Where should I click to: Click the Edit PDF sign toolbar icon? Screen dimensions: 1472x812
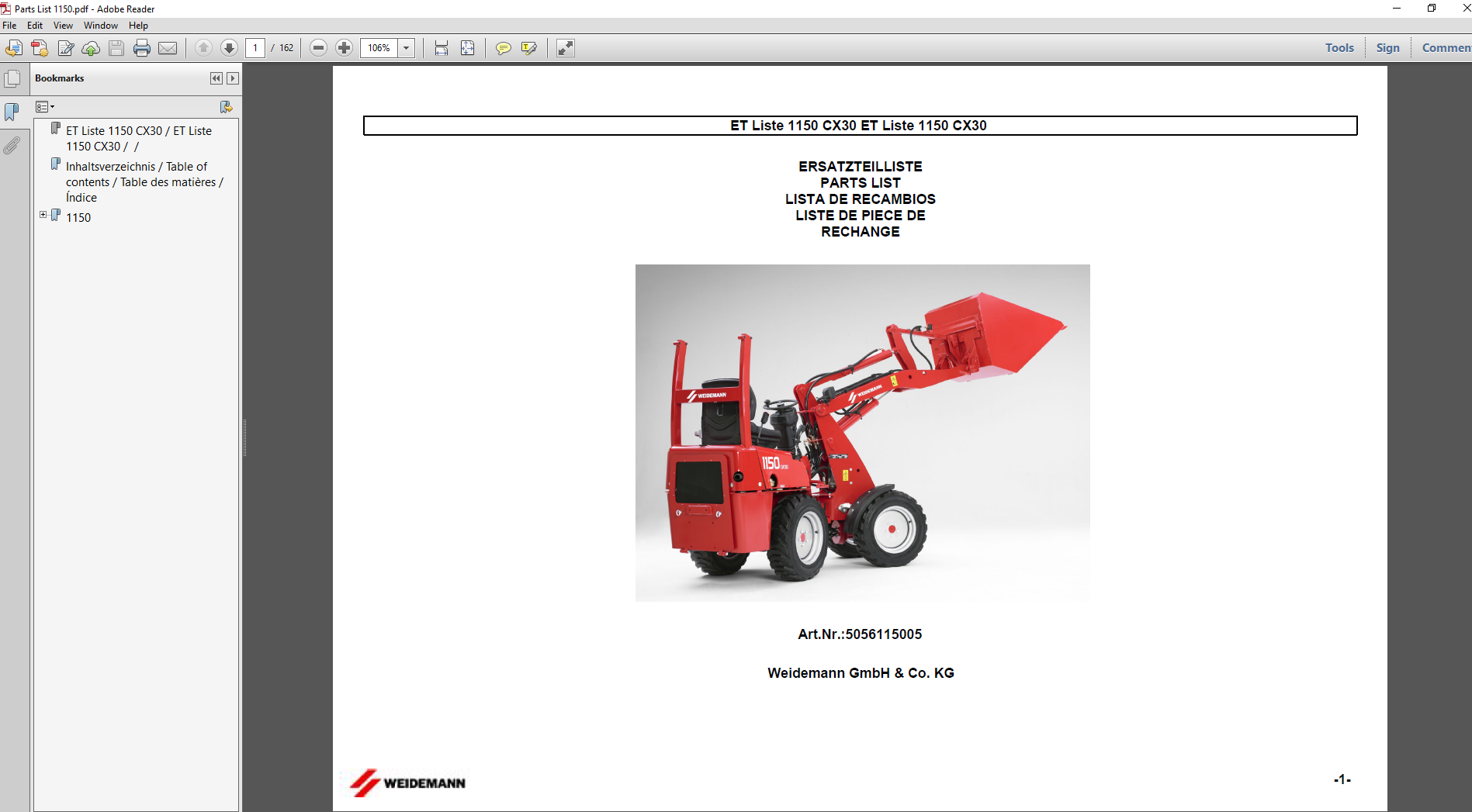tap(66, 48)
